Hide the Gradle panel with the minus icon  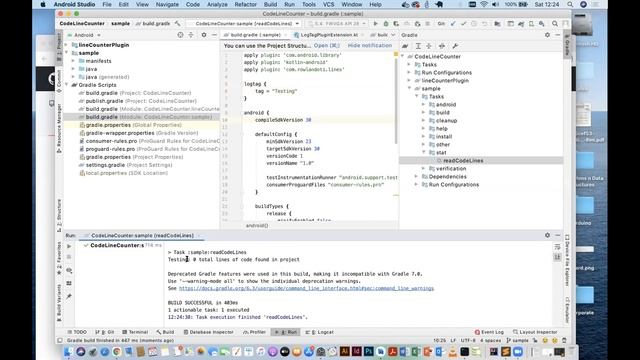point(558,35)
